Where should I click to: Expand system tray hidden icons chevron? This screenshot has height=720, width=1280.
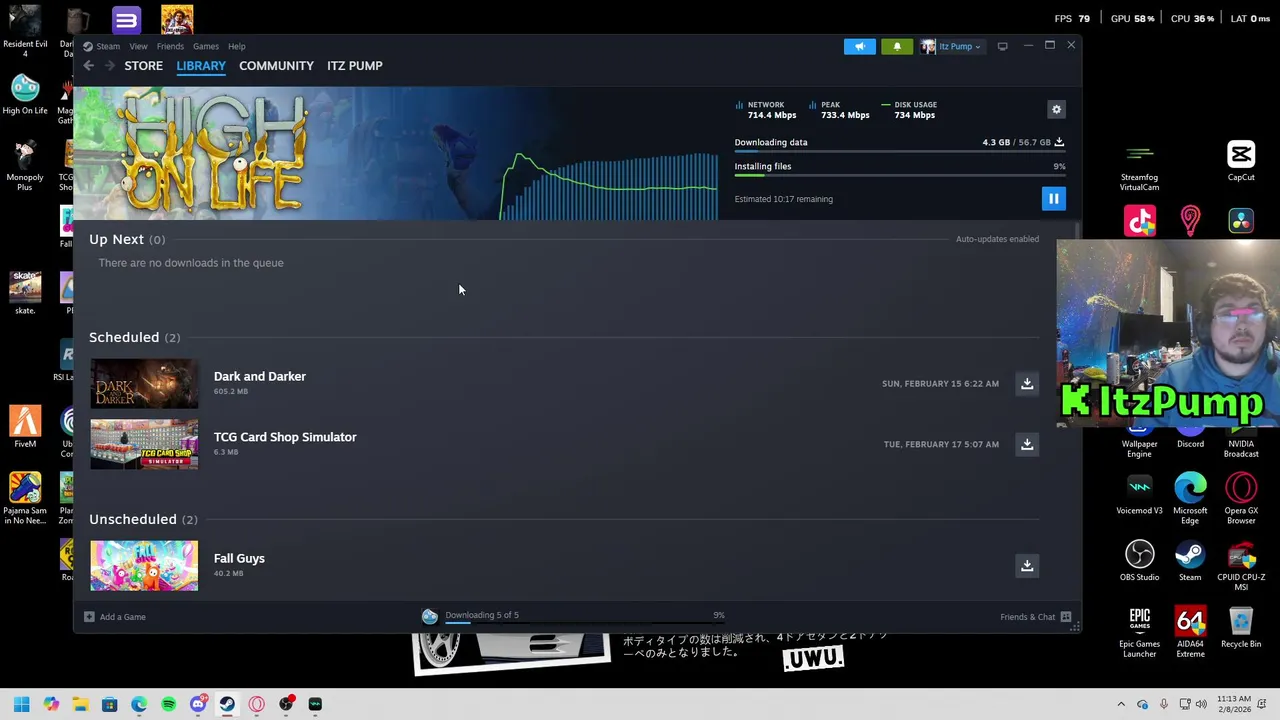pos(1121,704)
